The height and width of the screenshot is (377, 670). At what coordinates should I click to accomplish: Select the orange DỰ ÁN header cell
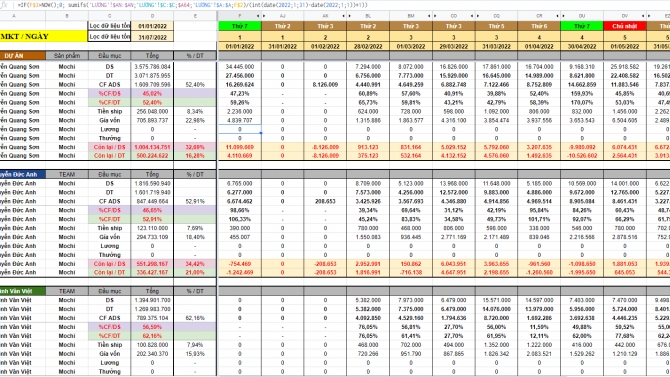click(23, 56)
